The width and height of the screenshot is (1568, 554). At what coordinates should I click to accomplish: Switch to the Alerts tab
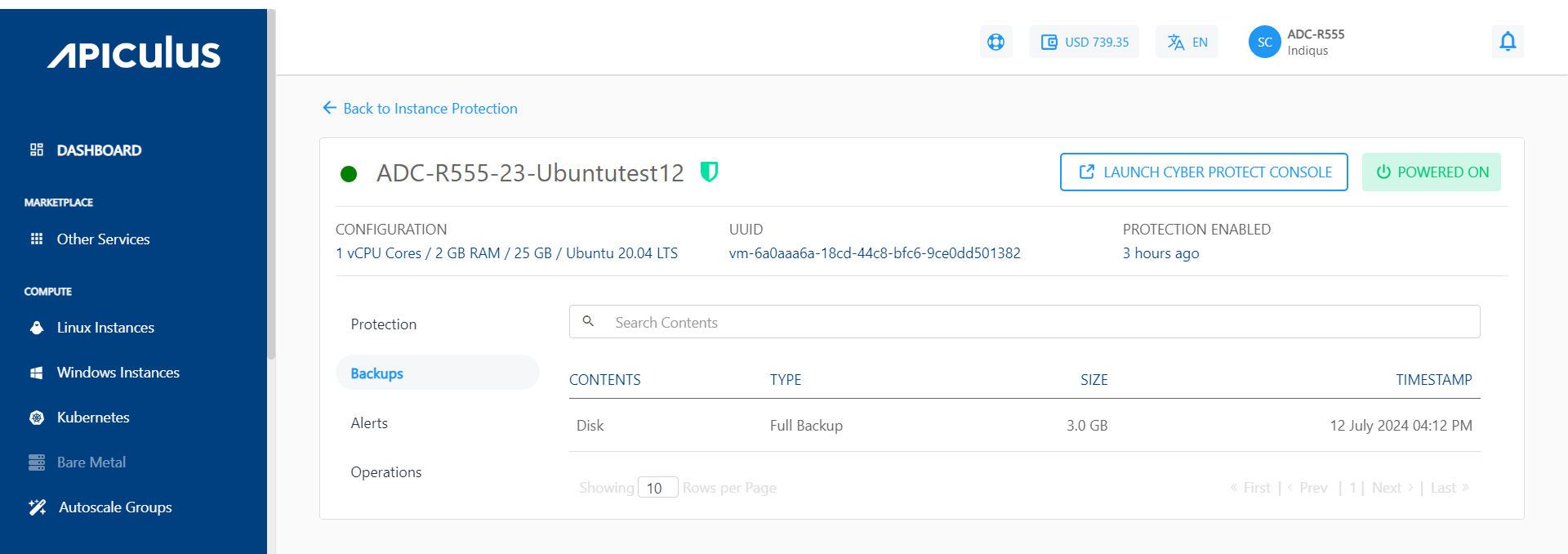tap(369, 423)
